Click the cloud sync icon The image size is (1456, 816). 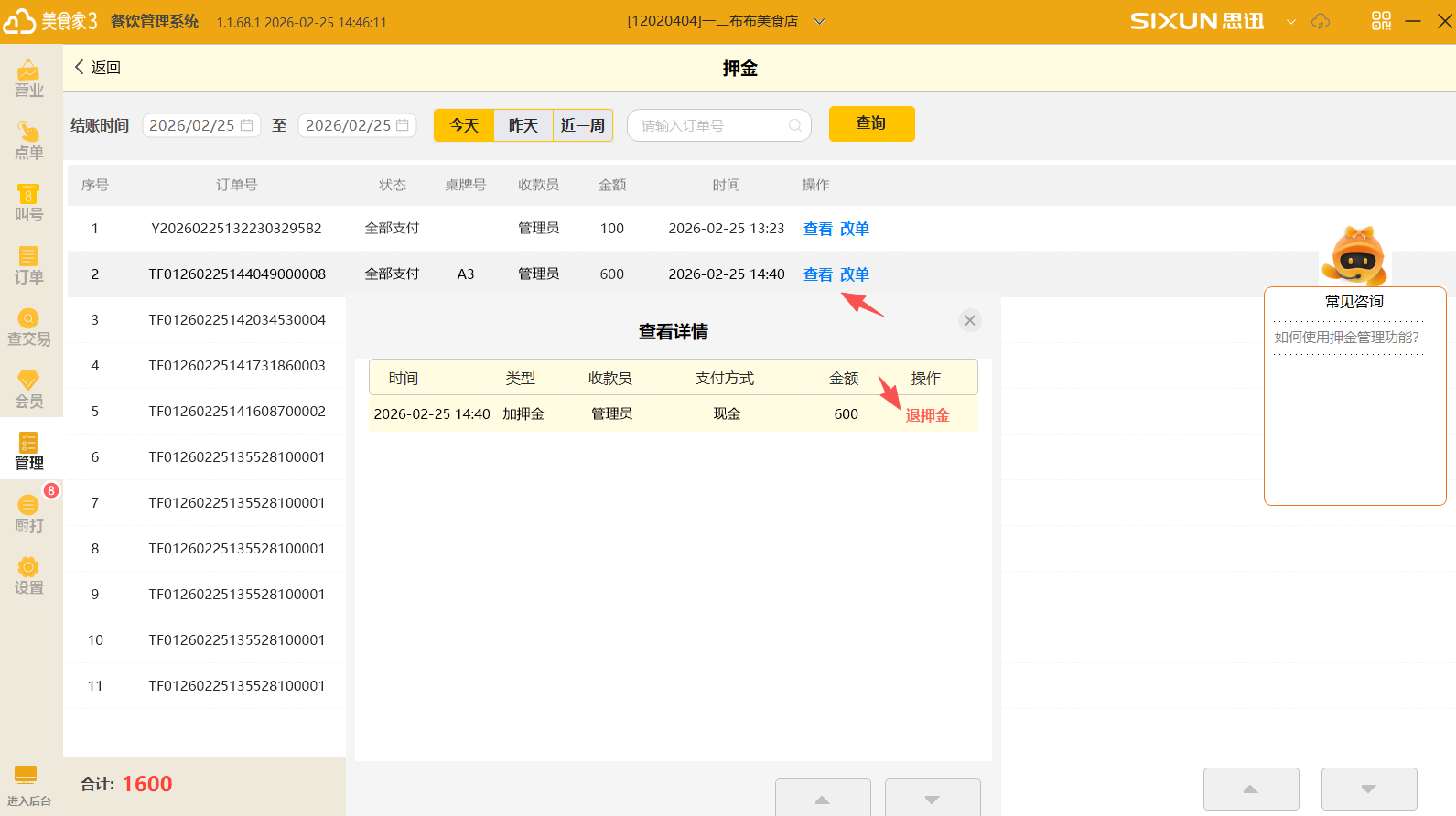click(1321, 21)
